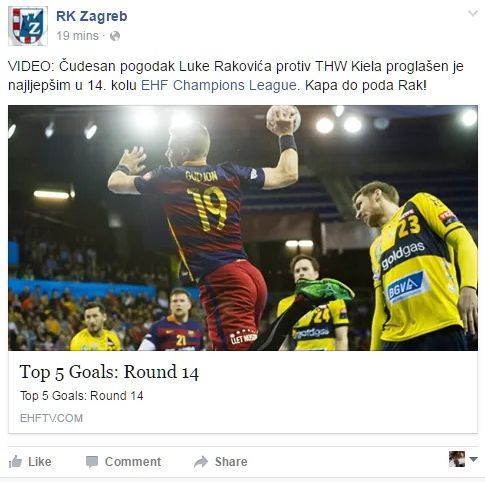
Task: Click the Comment button label
Action: click(x=133, y=462)
